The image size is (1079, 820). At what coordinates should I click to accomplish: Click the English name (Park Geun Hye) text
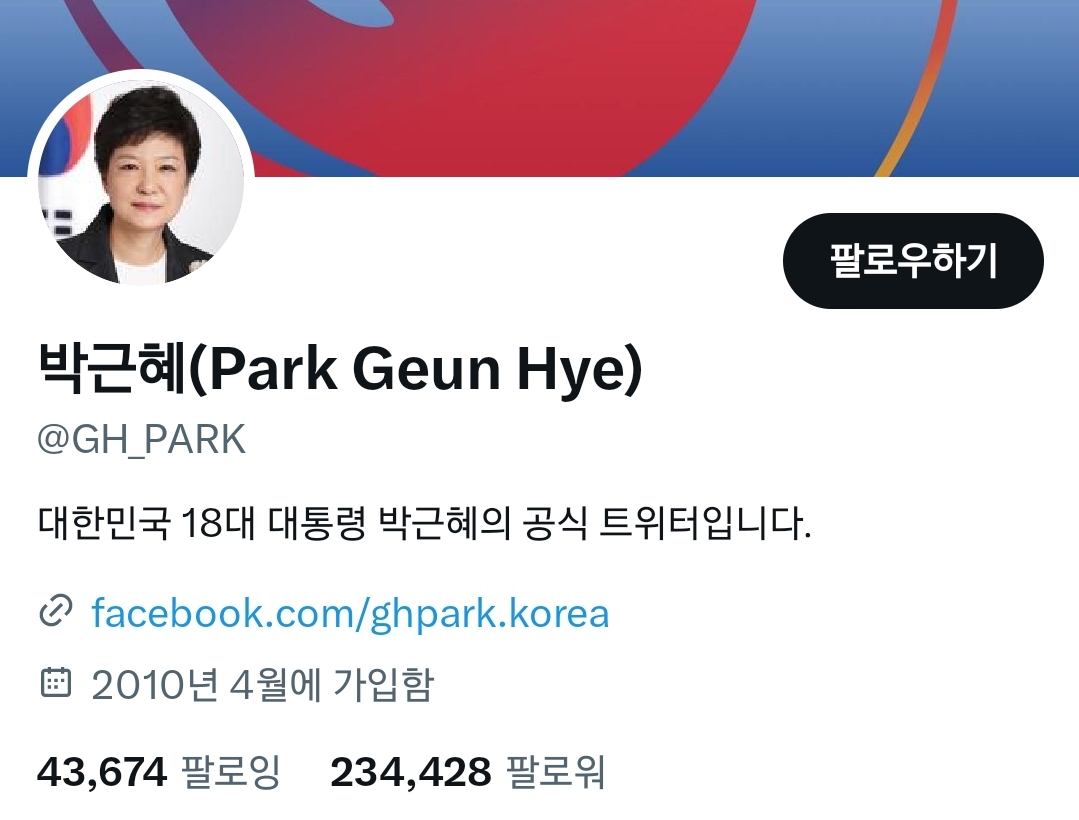[x=415, y=369]
